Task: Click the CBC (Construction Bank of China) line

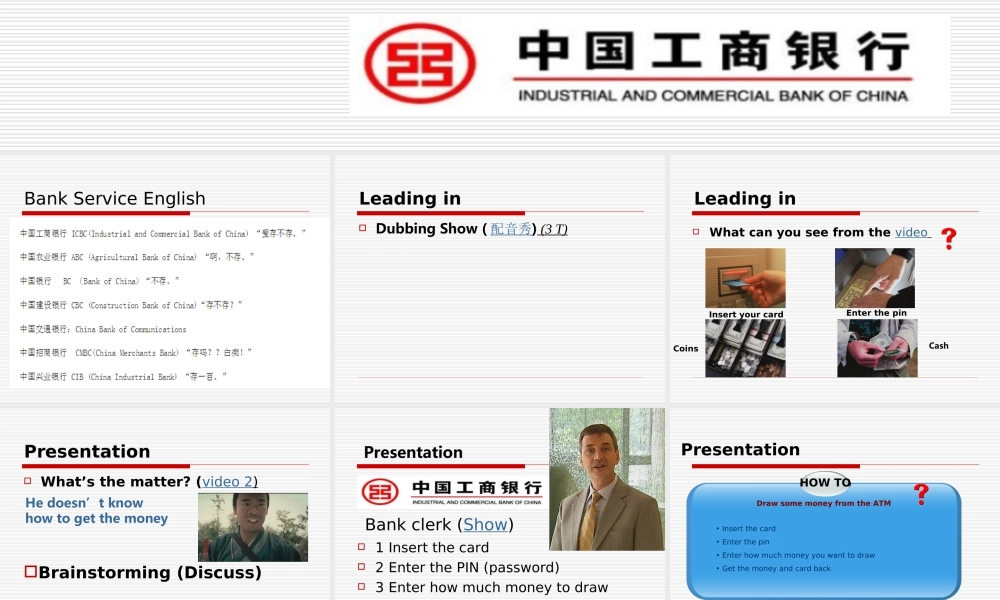Action: click(131, 305)
